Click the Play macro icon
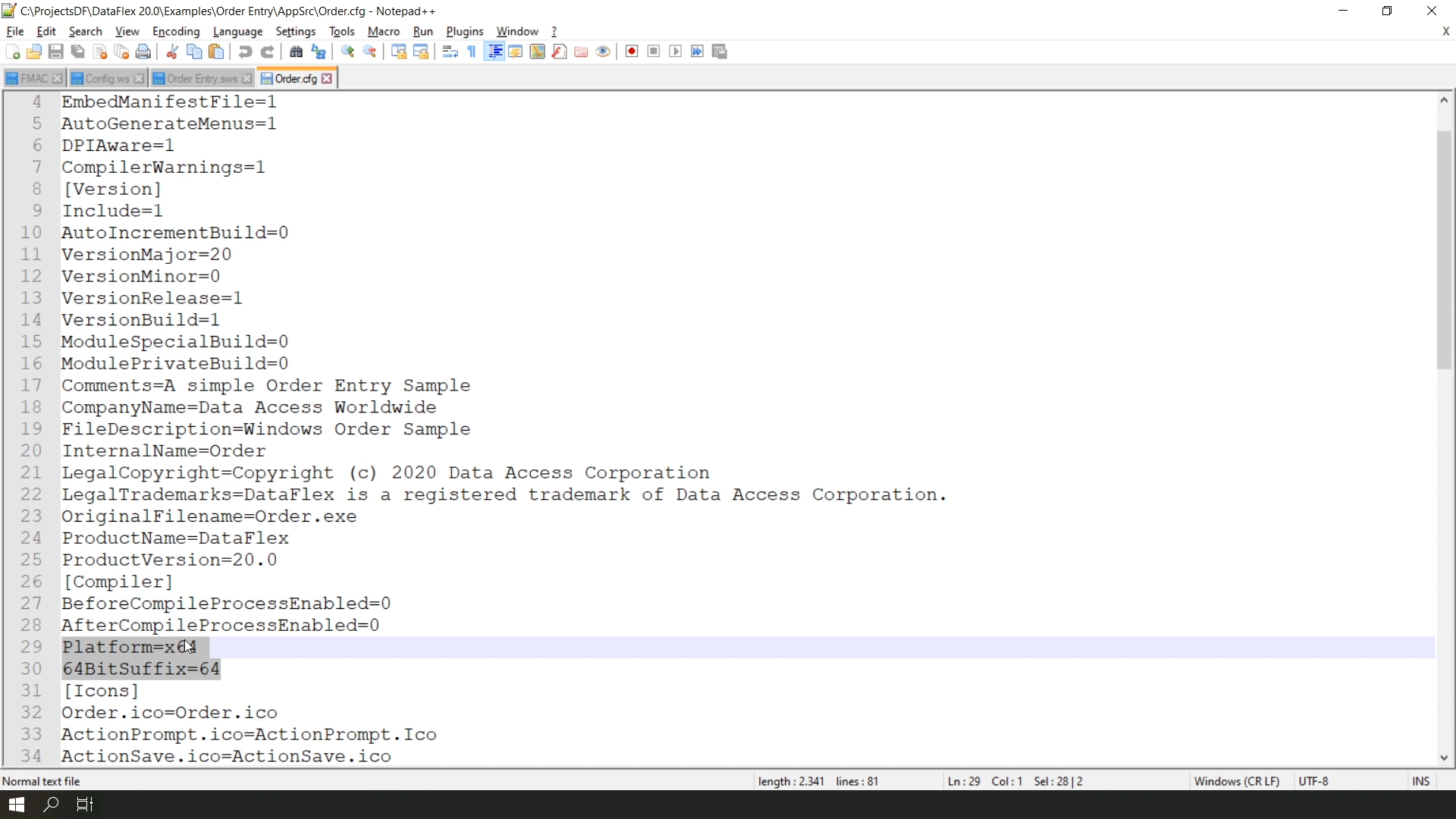The width and height of the screenshot is (1456, 819). point(676,52)
